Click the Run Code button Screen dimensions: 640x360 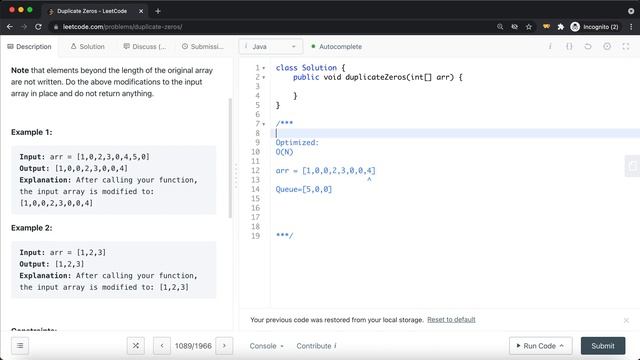click(x=540, y=346)
